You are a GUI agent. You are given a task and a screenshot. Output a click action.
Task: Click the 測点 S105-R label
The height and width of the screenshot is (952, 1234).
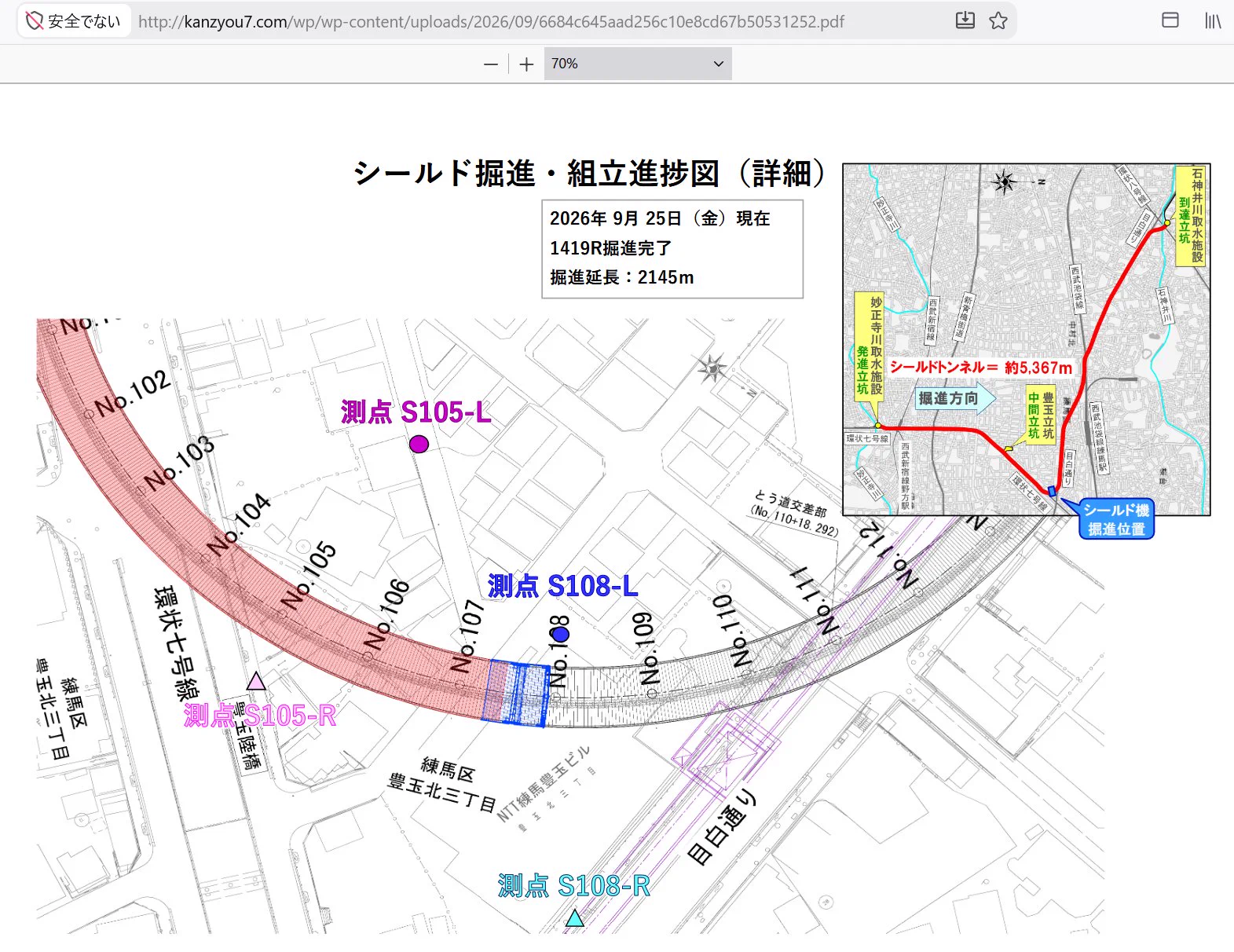click(x=260, y=715)
